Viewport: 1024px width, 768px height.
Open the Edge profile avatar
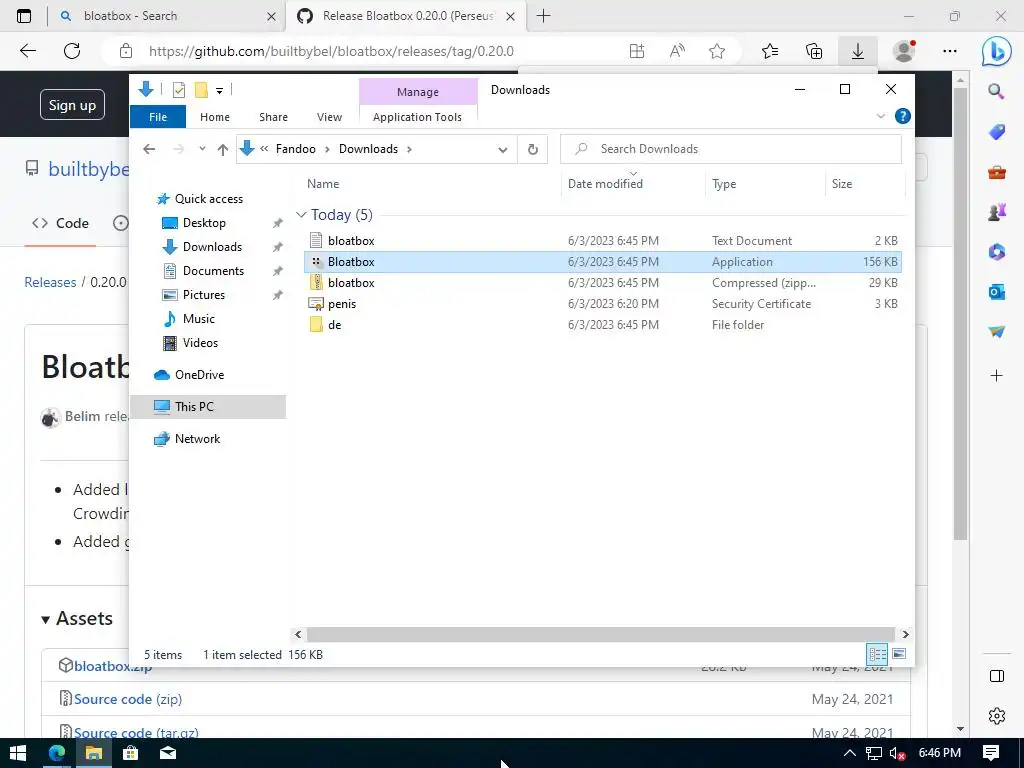coord(904,51)
